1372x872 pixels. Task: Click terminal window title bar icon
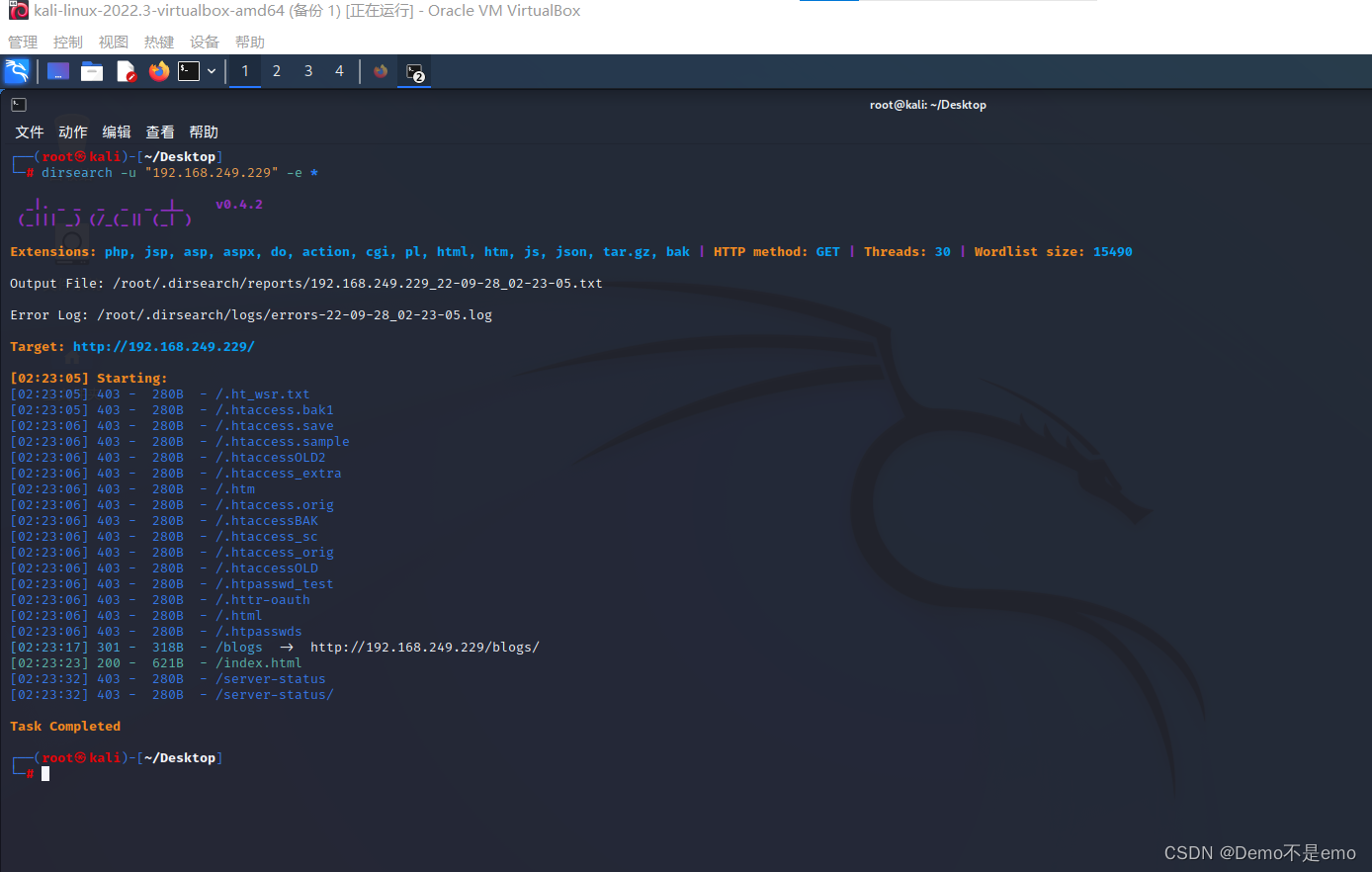click(19, 105)
